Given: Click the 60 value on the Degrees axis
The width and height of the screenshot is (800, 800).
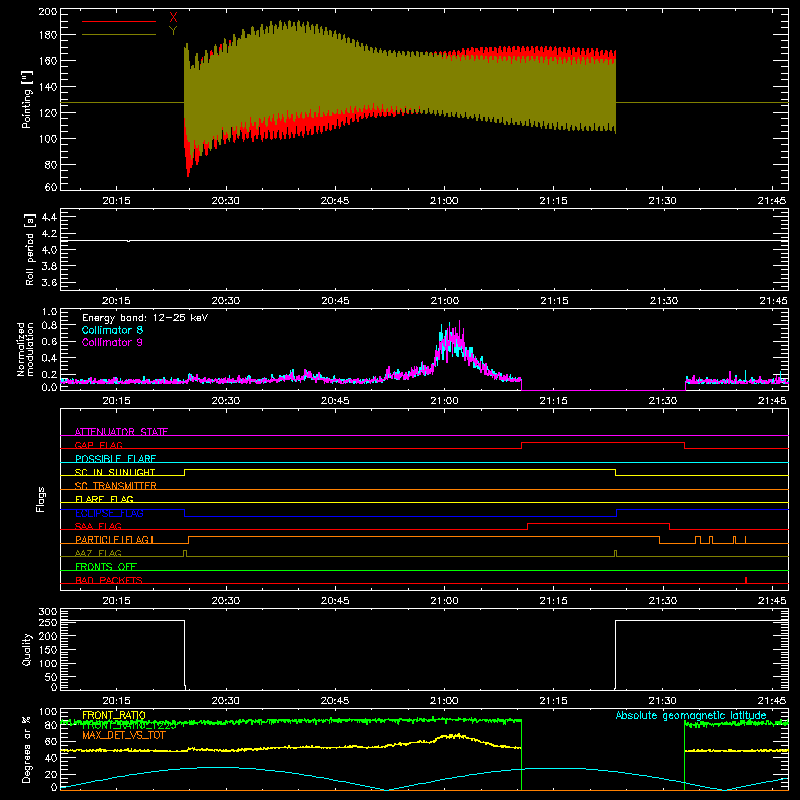Looking at the screenshot, I should 51,741.
